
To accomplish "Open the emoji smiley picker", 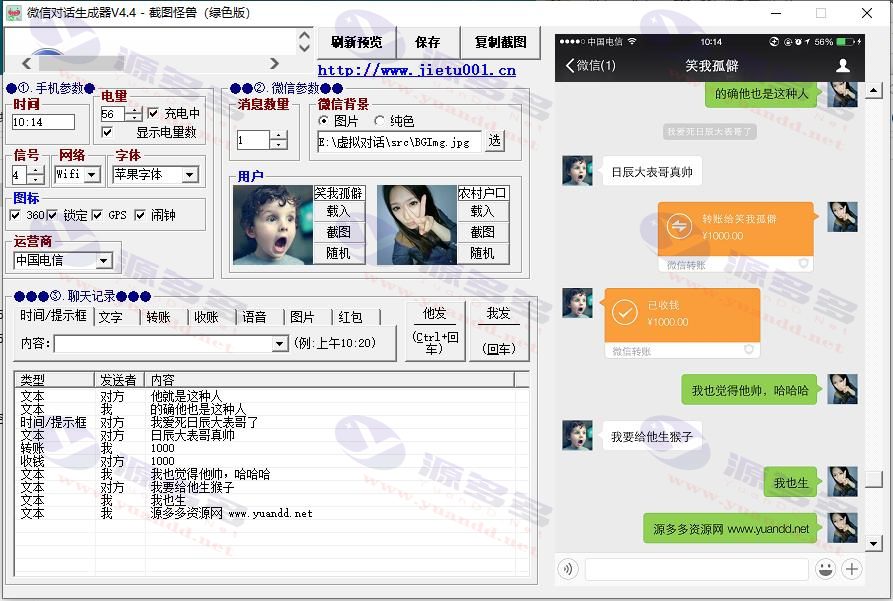I will pos(825,569).
